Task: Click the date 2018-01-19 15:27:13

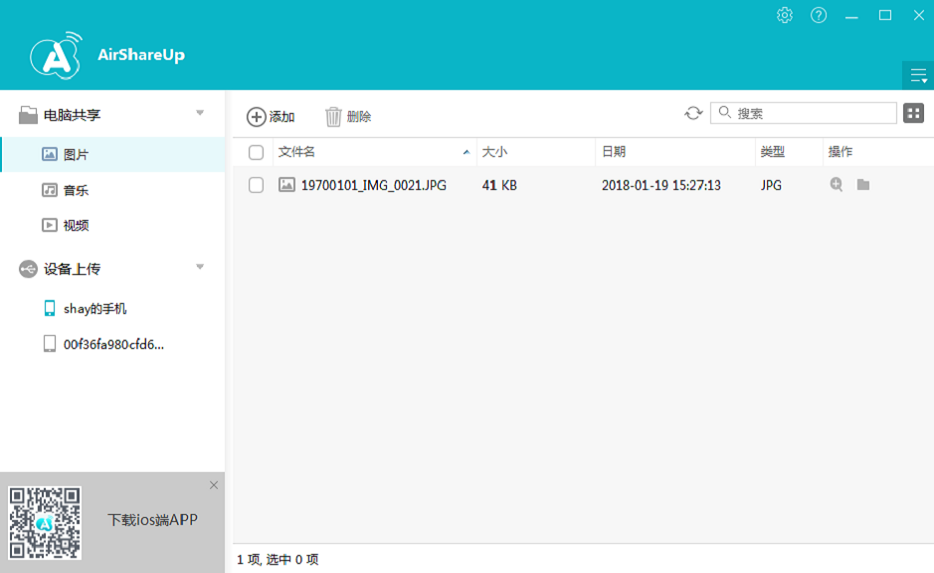Action: click(x=661, y=185)
